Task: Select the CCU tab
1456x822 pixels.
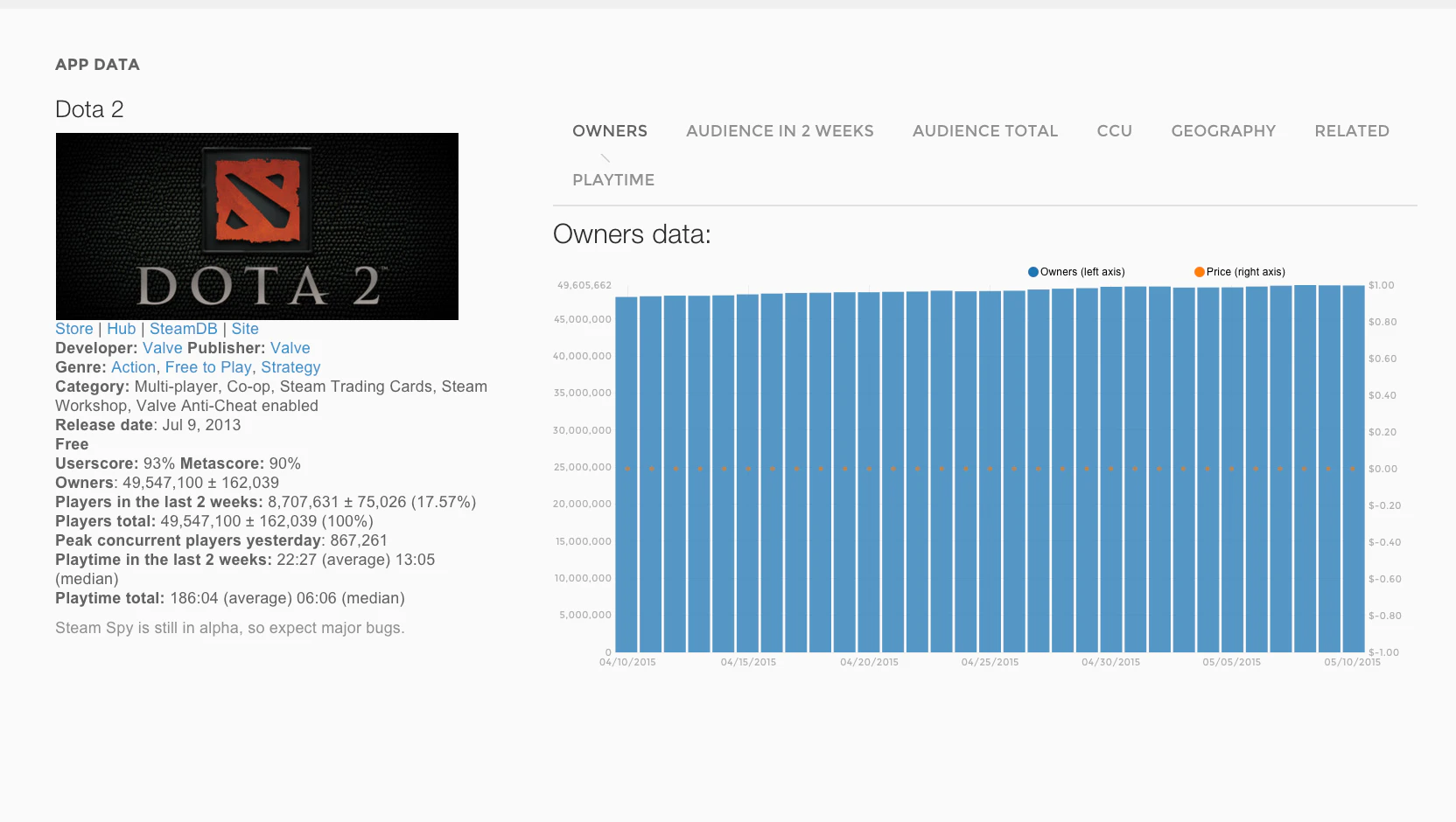Action: 1115,131
